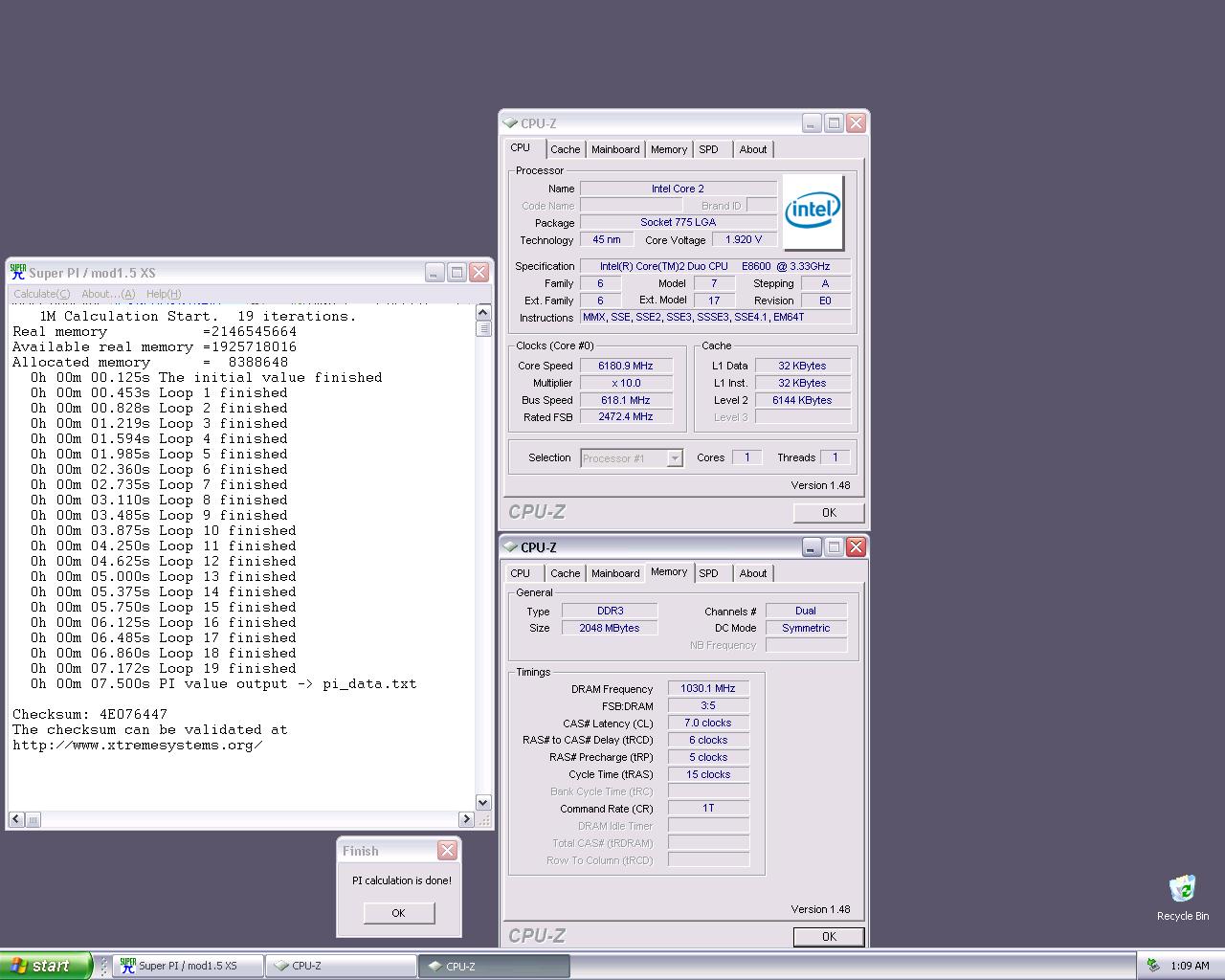The image size is (1225, 980).
Task: Click the system tray notification icon
Action: [x=1153, y=966]
